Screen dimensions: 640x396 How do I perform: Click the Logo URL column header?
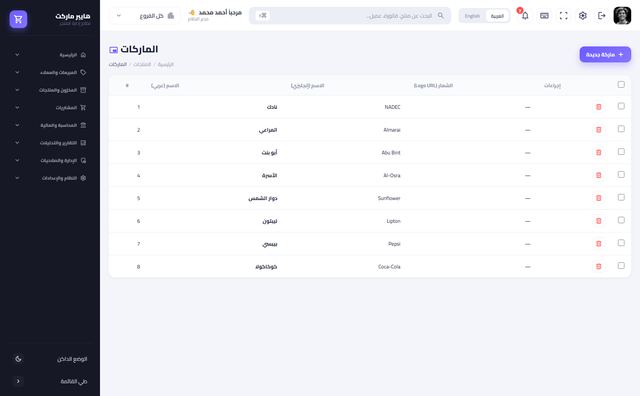(433, 86)
